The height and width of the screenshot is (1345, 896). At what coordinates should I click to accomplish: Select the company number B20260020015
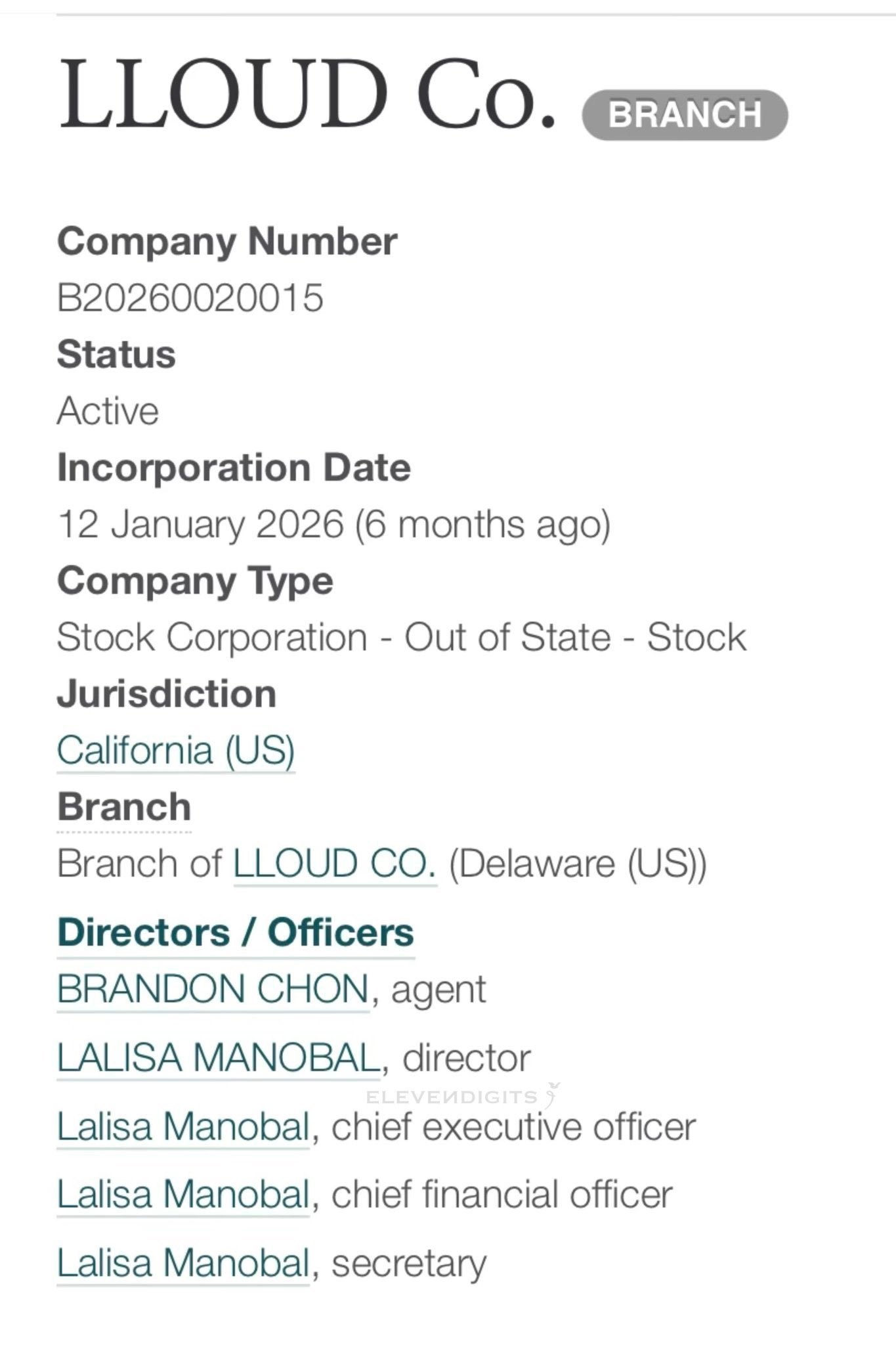(x=190, y=298)
